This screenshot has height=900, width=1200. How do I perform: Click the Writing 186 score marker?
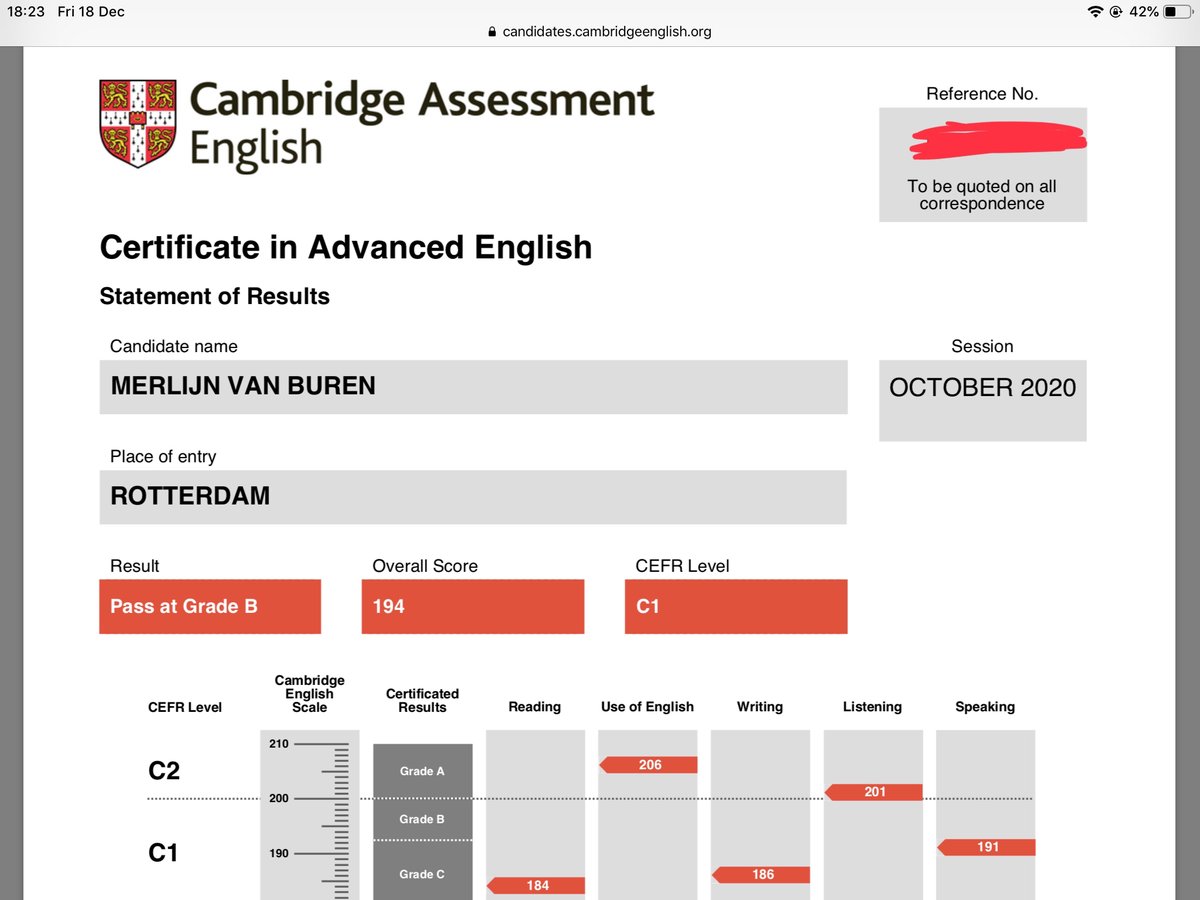click(x=761, y=874)
